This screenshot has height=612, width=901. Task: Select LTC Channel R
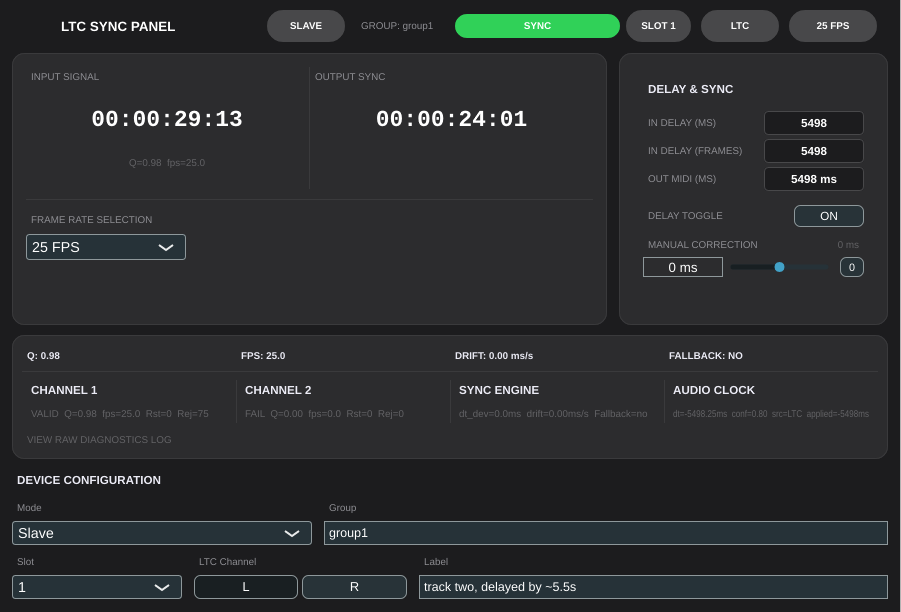coord(355,587)
